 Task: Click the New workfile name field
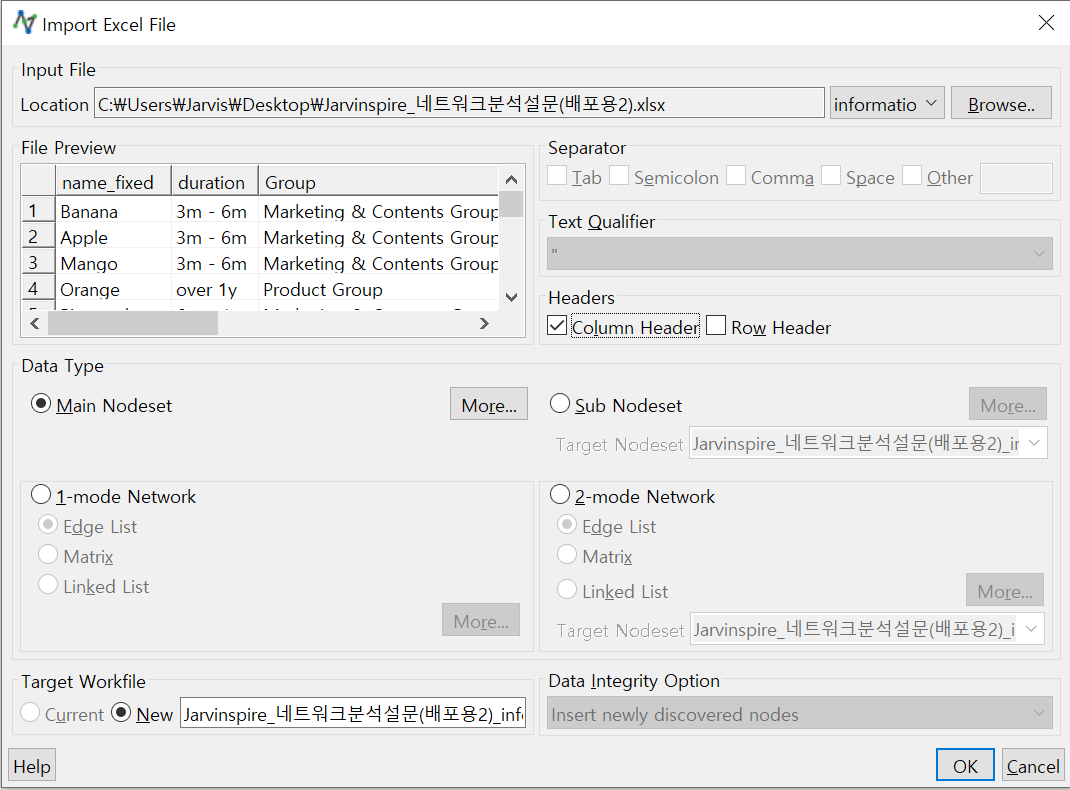(x=353, y=714)
